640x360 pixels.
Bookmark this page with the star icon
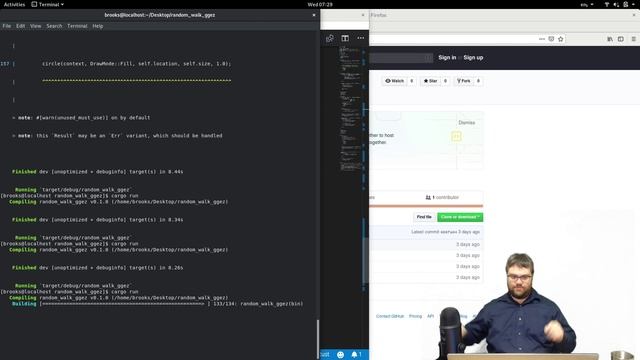tap(561, 39)
